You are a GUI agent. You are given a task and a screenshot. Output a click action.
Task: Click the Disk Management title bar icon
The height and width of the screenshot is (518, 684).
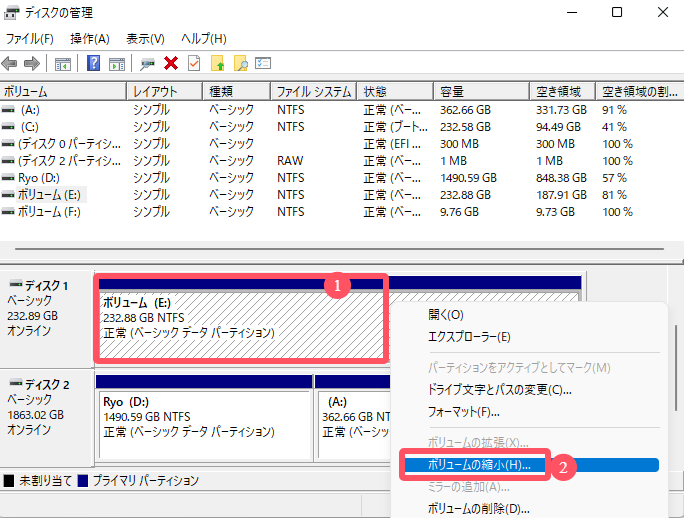pyautogui.click(x=11, y=13)
